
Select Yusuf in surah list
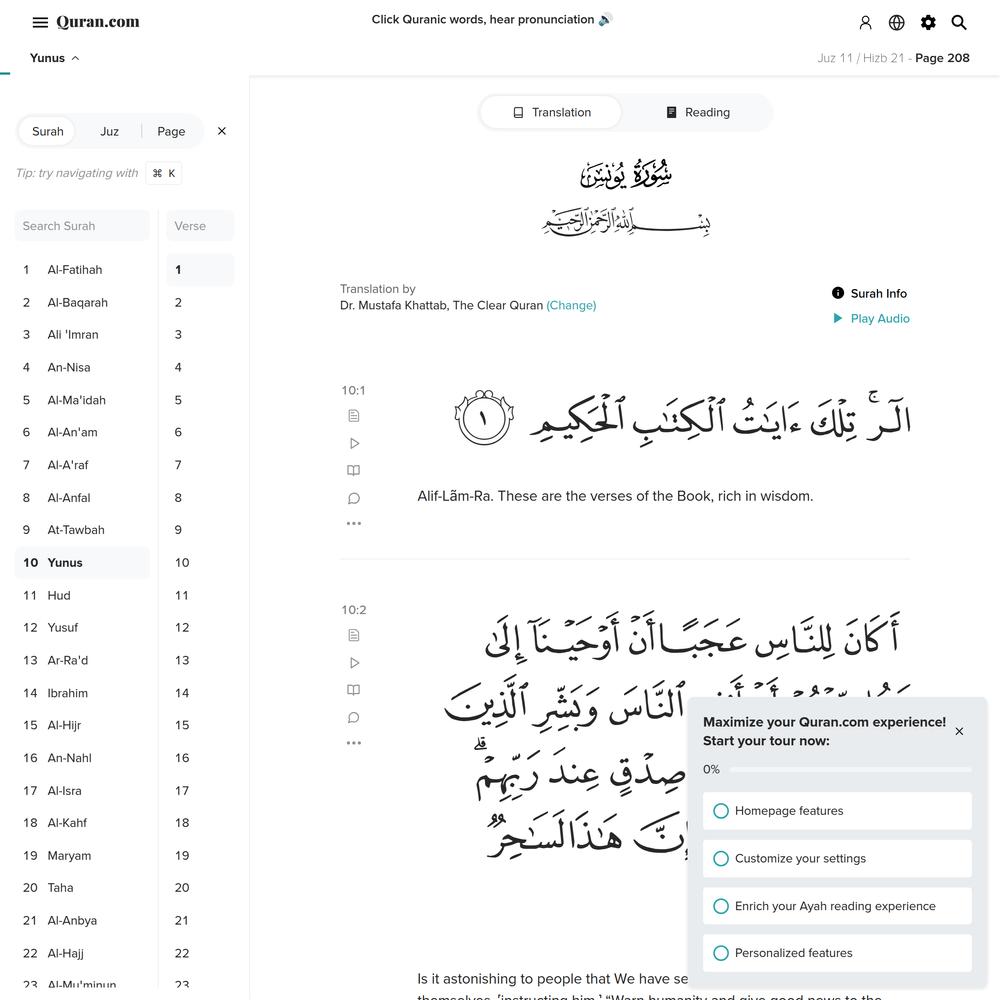click(82, 628)
